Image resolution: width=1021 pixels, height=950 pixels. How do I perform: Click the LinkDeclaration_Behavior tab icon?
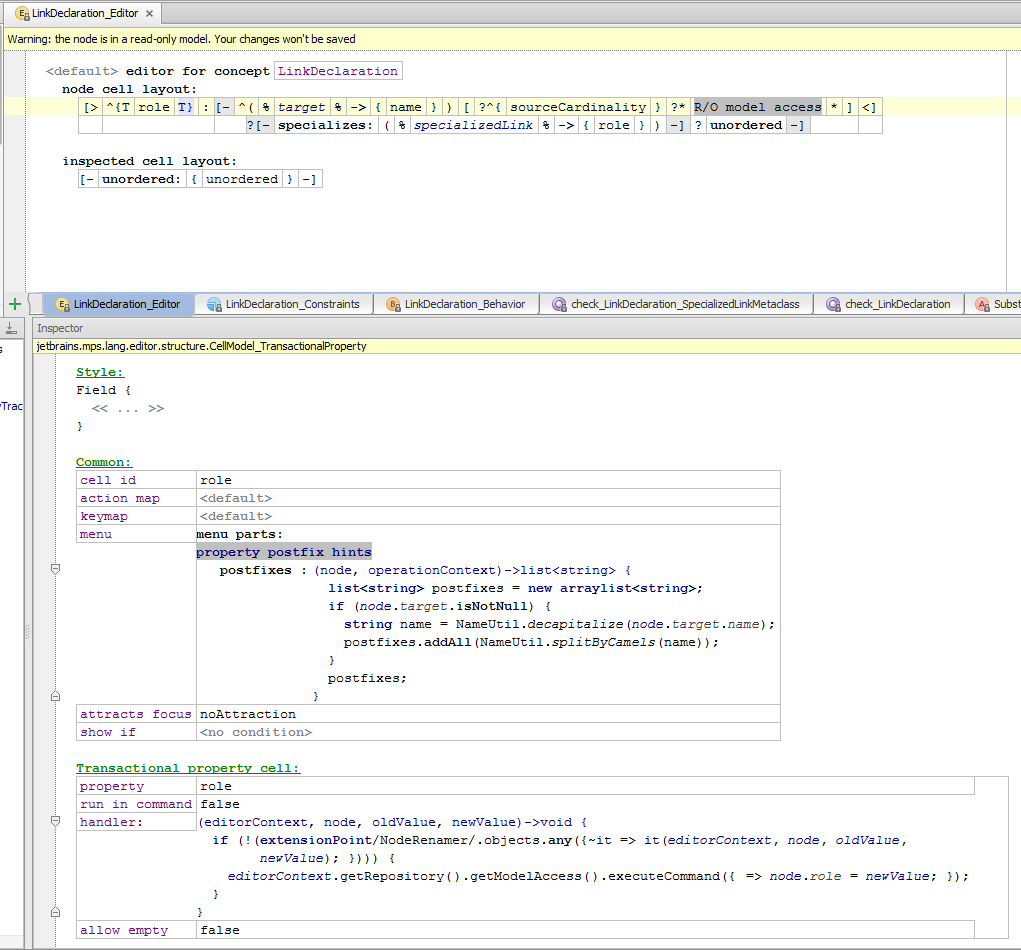point(393,305)
